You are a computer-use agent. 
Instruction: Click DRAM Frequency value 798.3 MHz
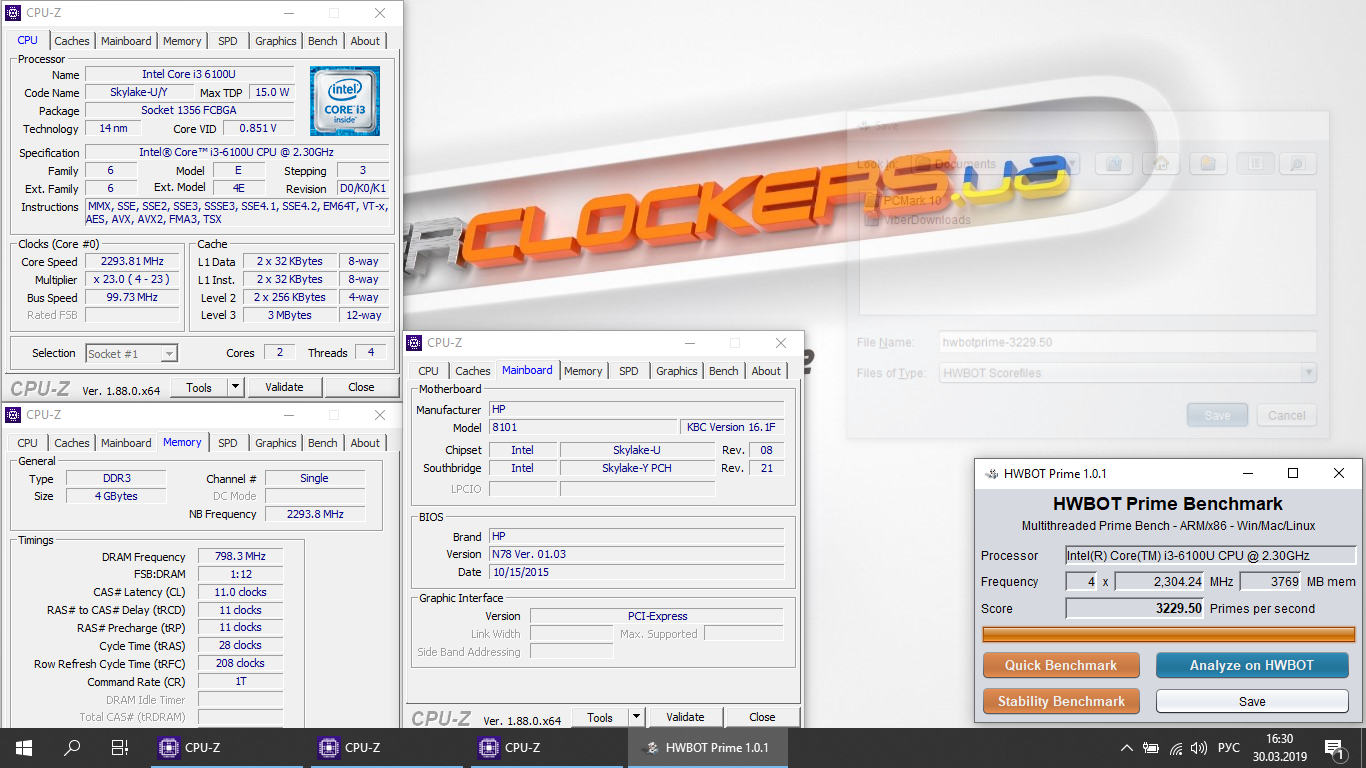240,556
